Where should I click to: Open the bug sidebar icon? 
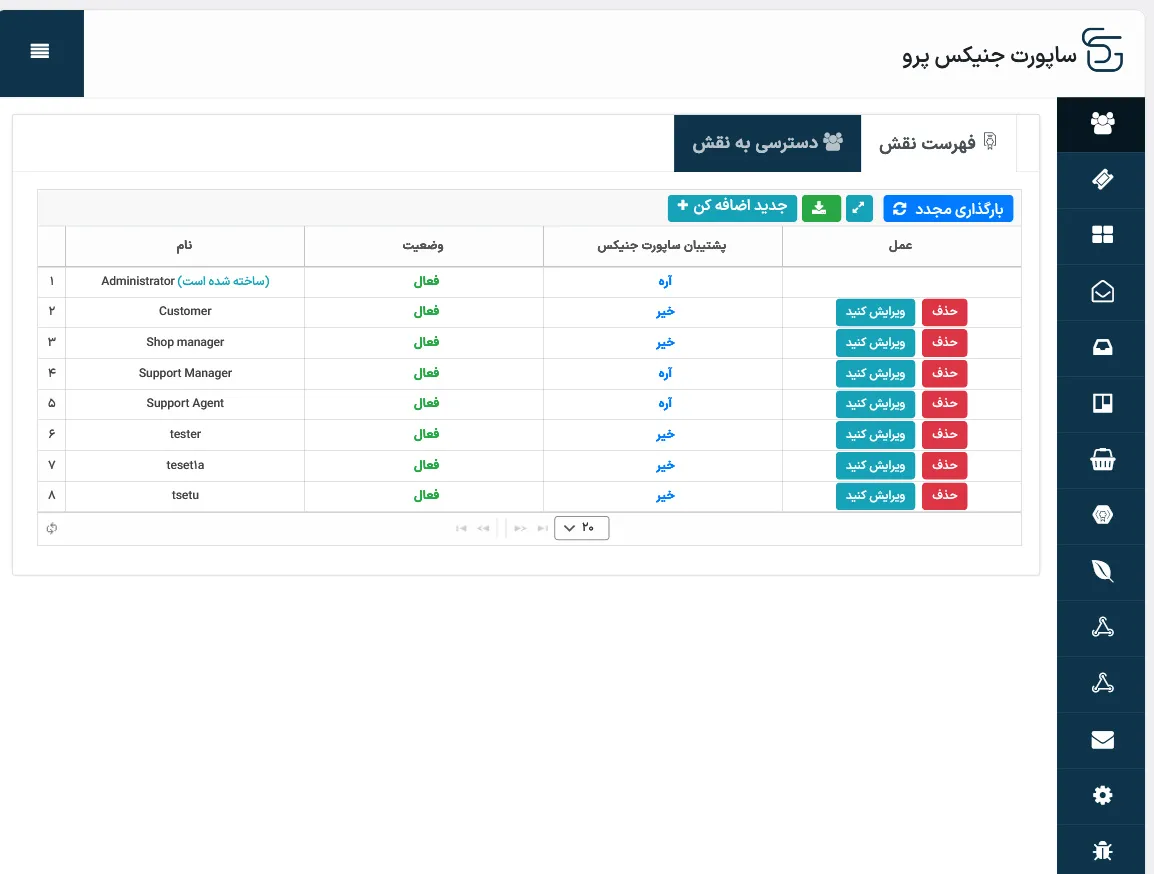(x=1102, y=851)
